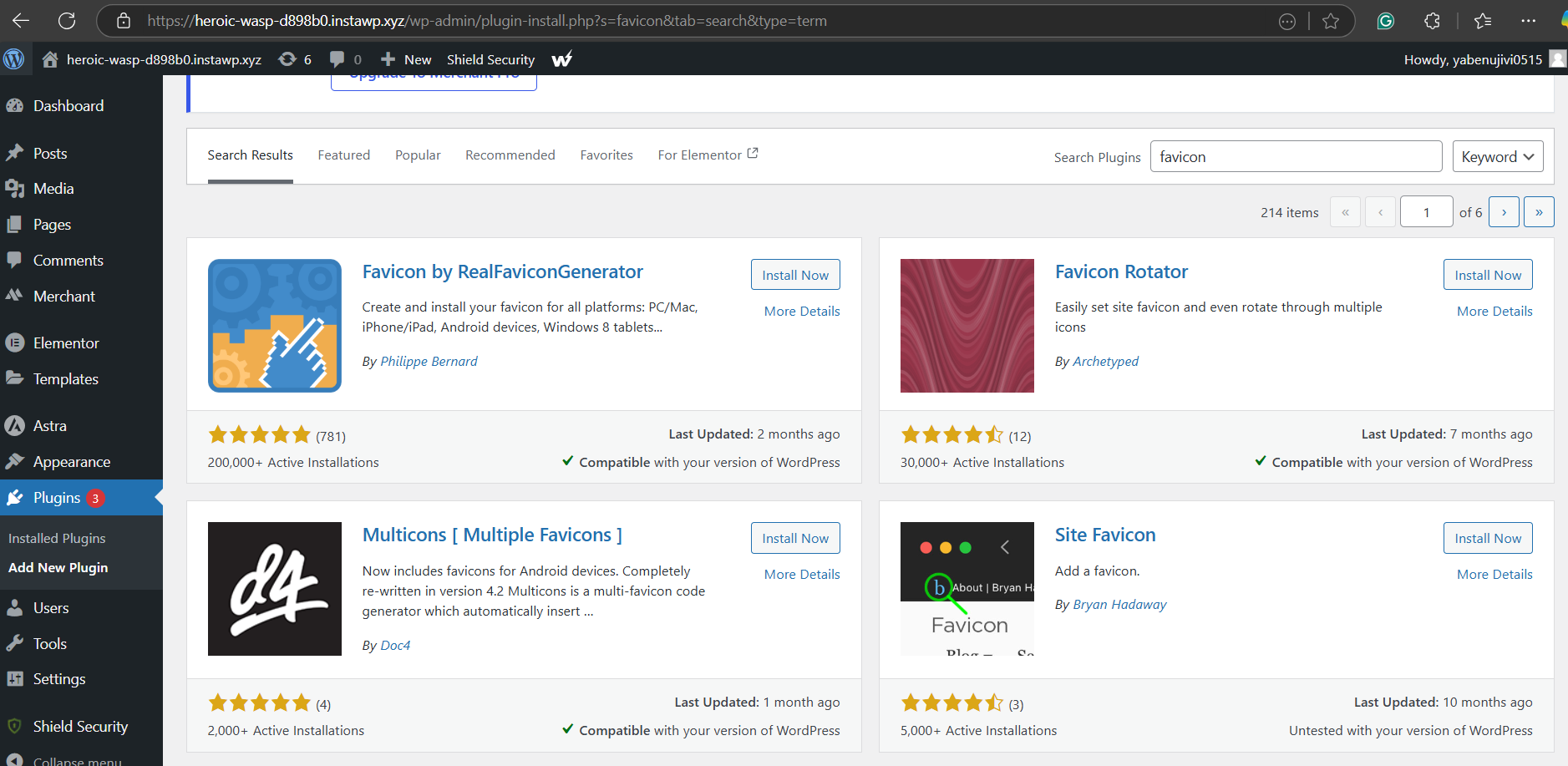Go to next page of results

pos(1504,212)
